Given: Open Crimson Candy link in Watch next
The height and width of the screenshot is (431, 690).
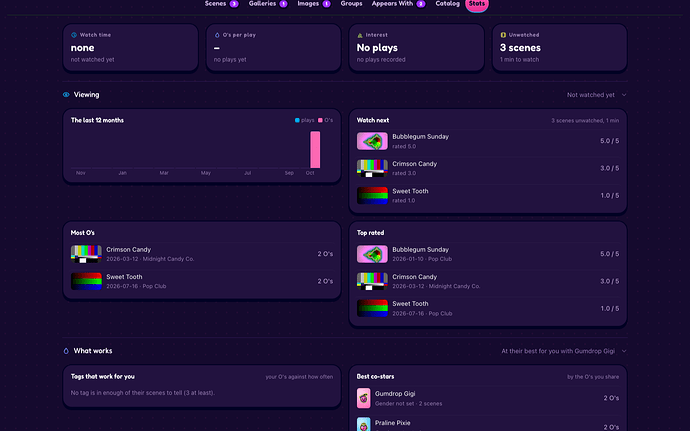Looking at the screenshot, I should coord(415,164).
